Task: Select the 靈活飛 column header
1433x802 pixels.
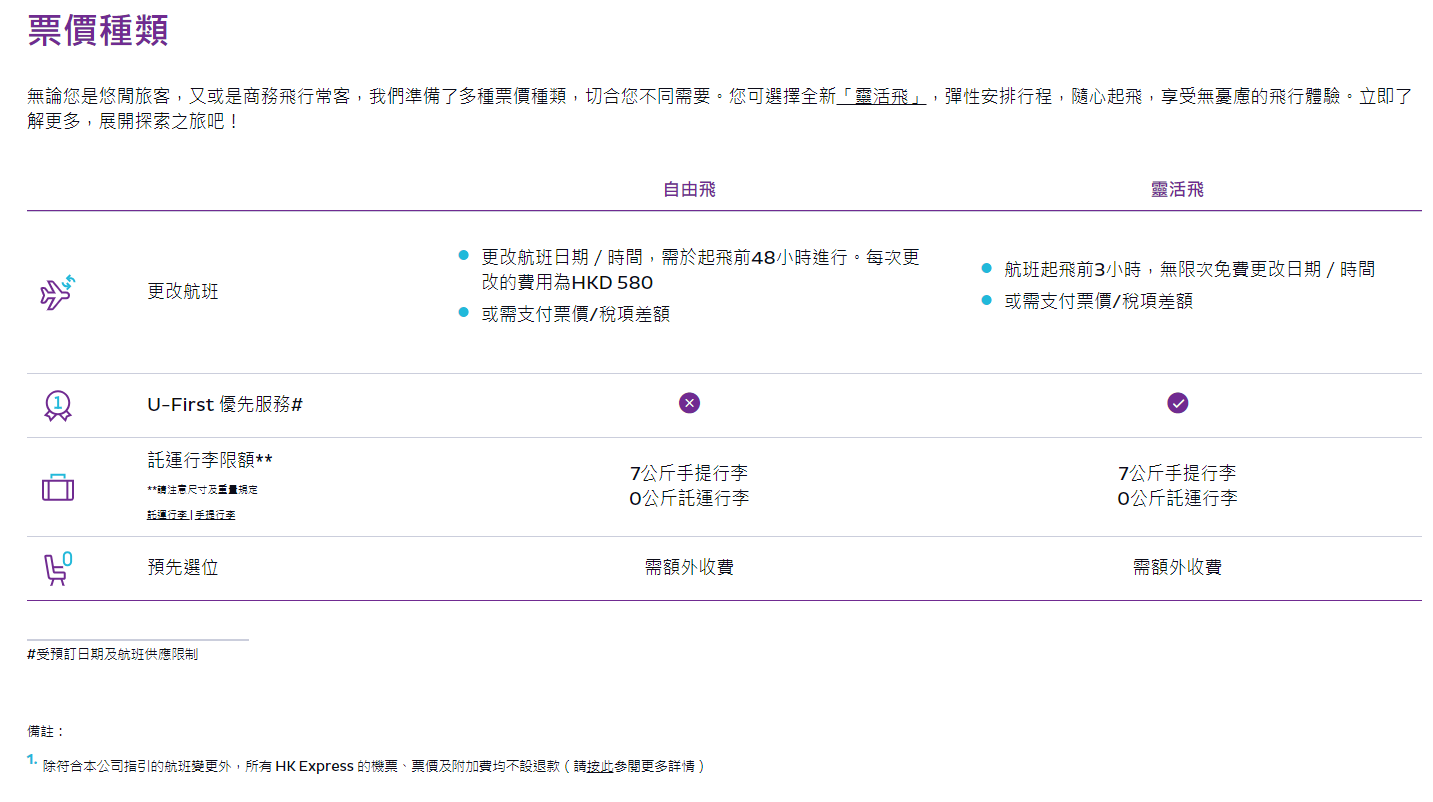Action: tap(1177, 190)
